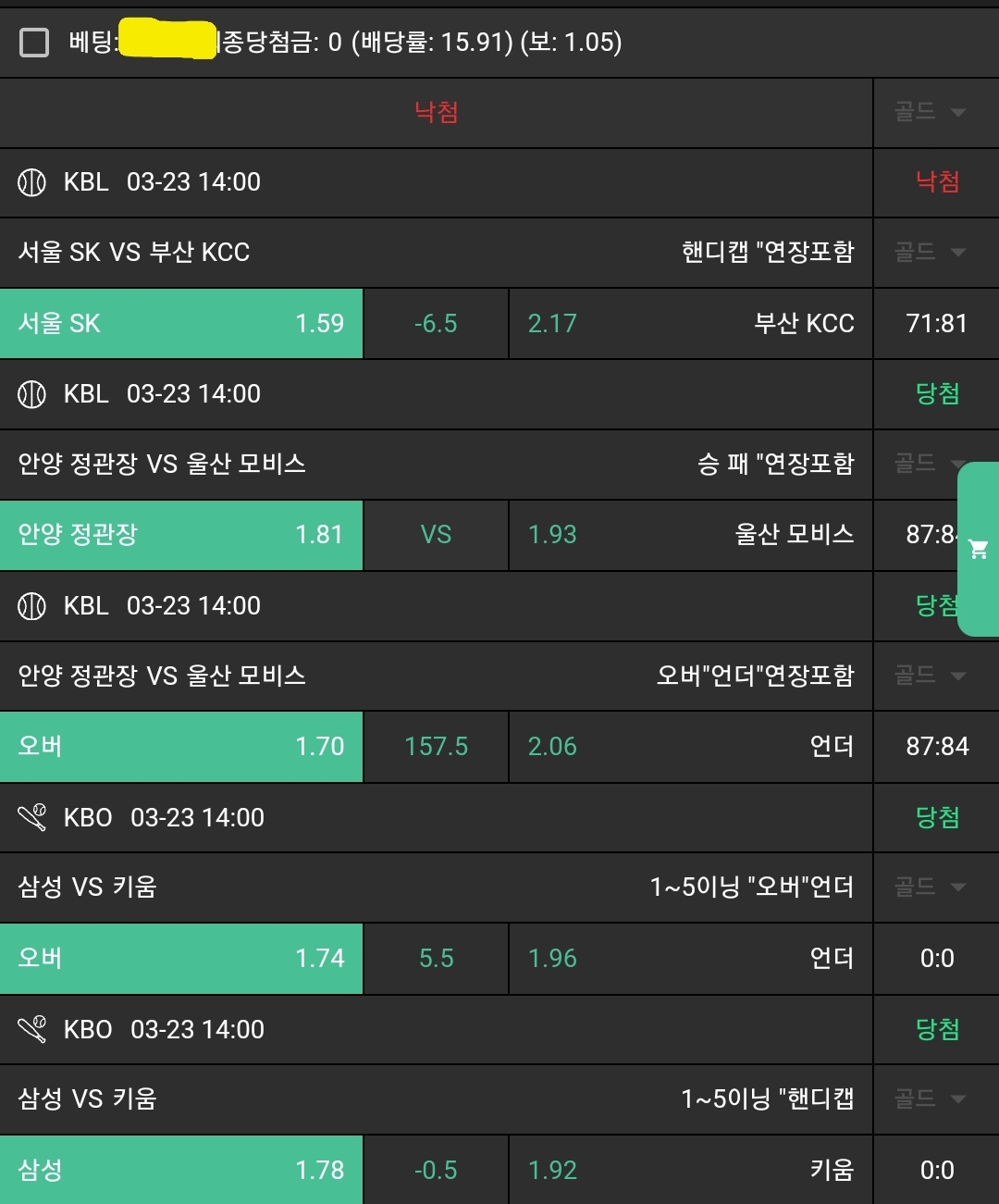Click the baseball icon above the 삼성 오버언더 match
This screenshot has width=999, height=1204.
[31, 817]
